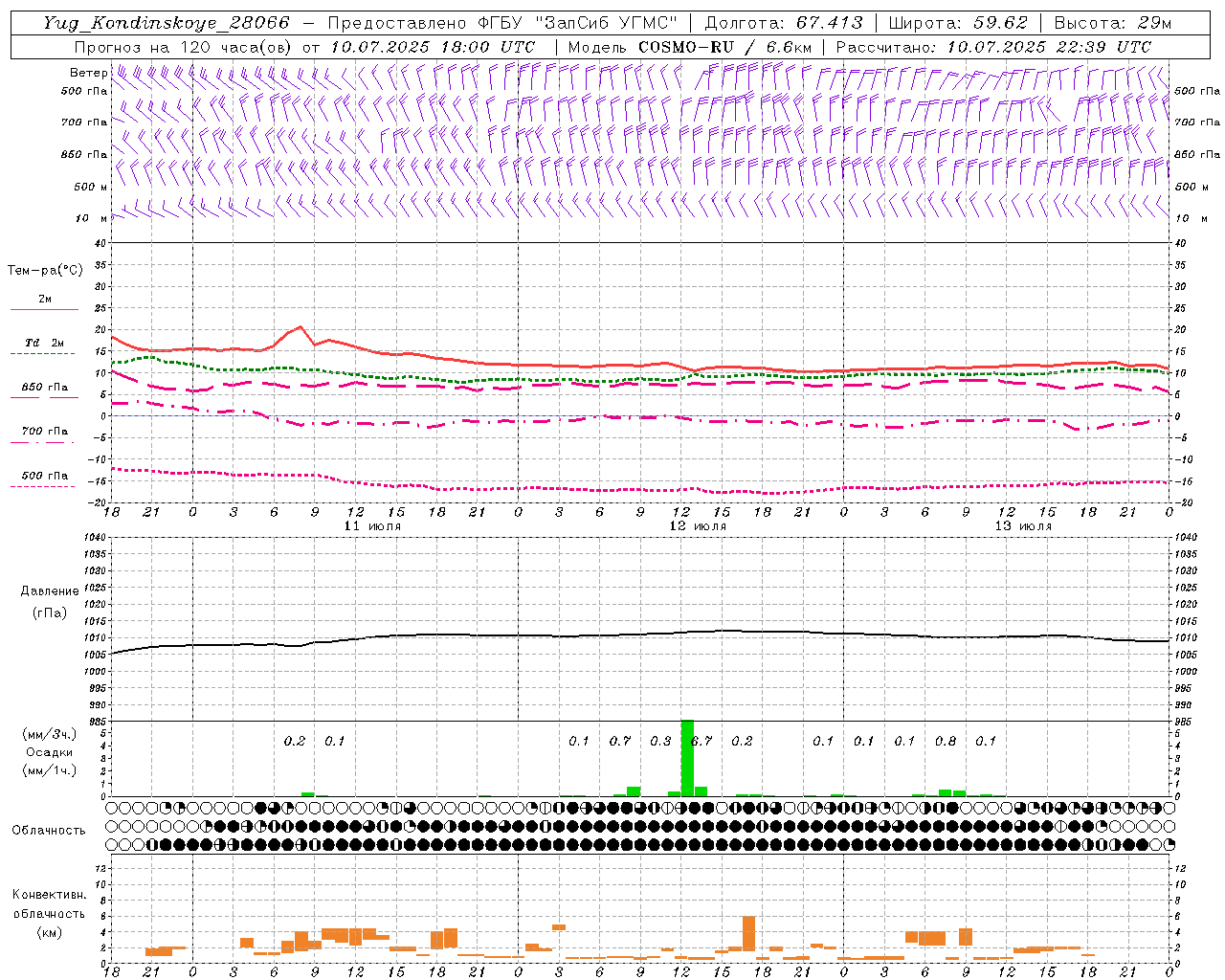Click the forecast start time 10.07.2025 18:00 UTC
The image size is (1225, 980).
click(x=432, y=47)
